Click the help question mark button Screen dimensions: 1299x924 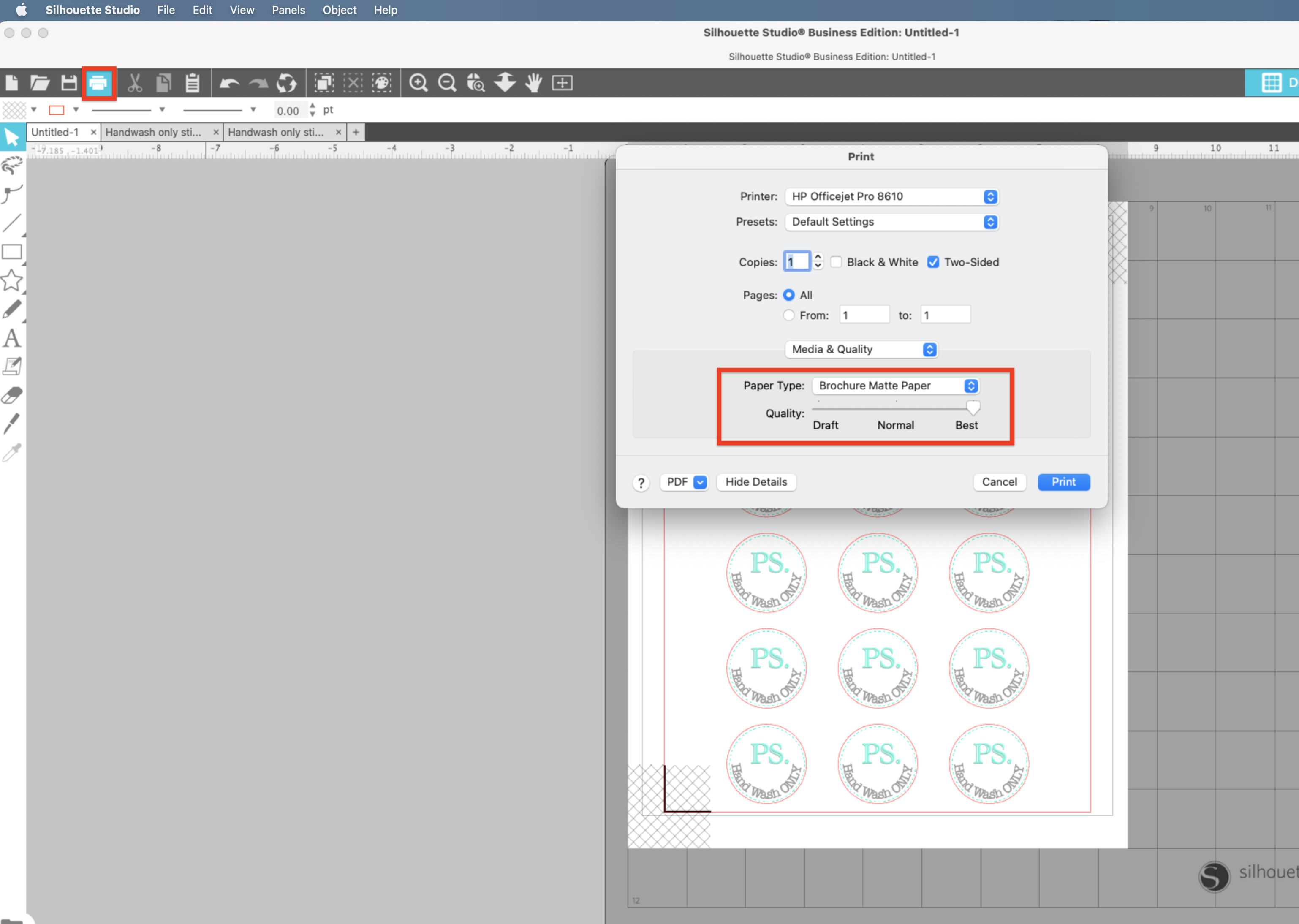click(641, 483)
